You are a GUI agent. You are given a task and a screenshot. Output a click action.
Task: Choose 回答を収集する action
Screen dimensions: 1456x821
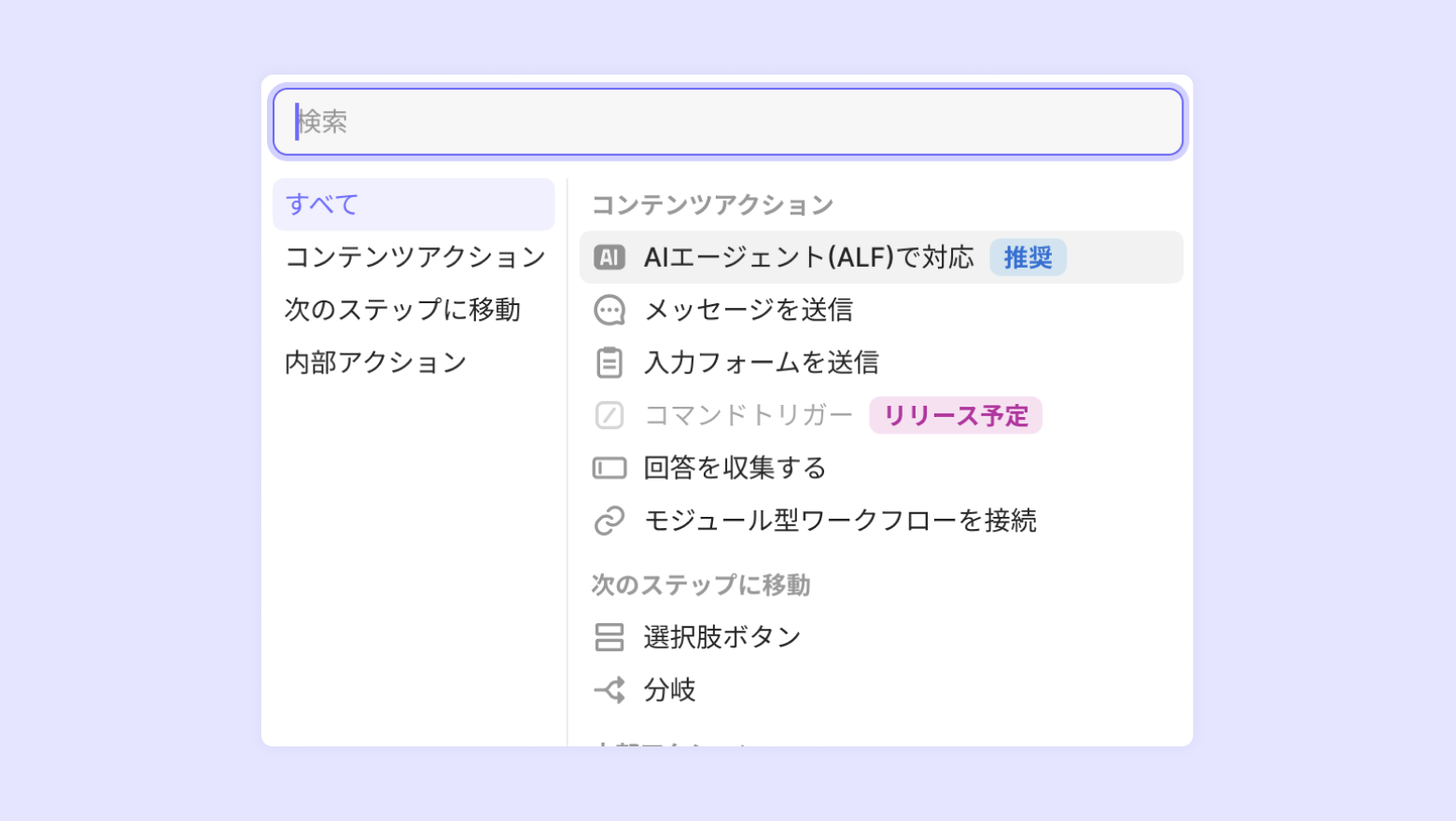[735, 467]
